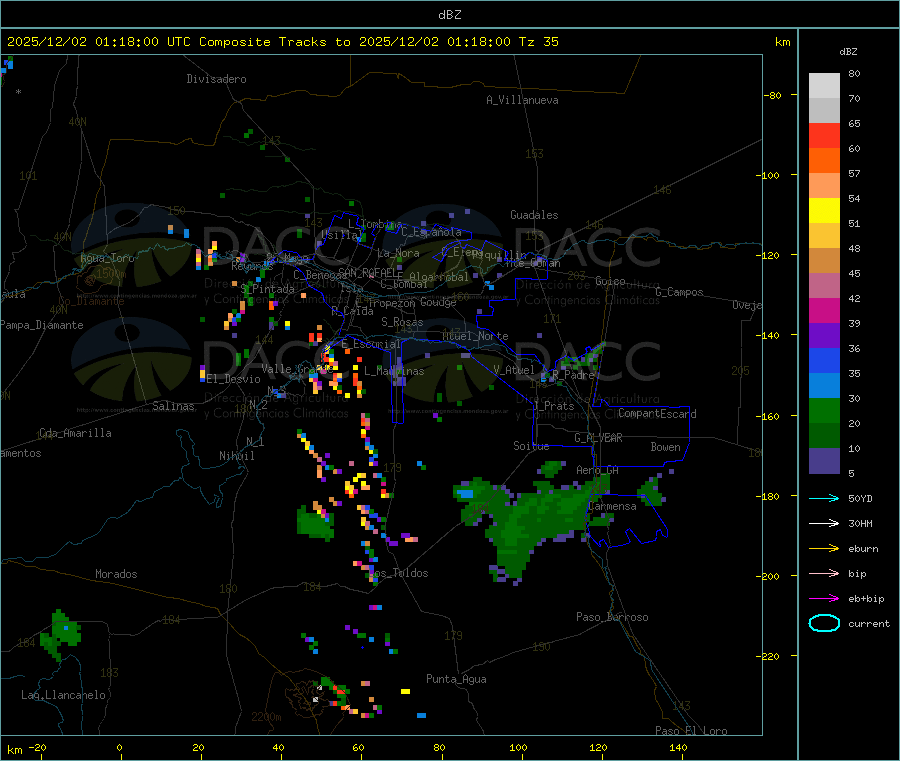Click the CompartEscard map label

pos(657,413)
